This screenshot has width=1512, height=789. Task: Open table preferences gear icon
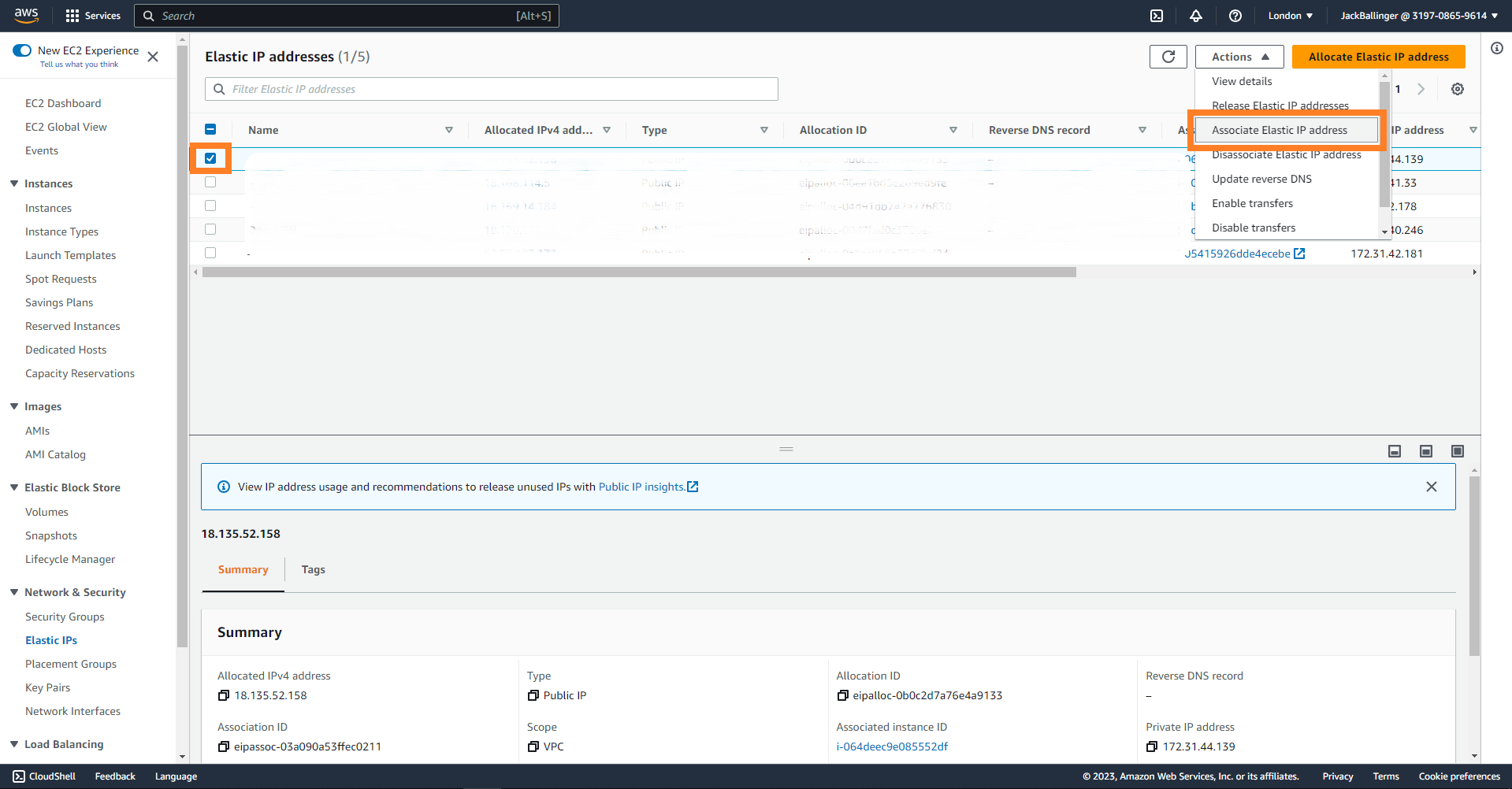(1457, 89)
